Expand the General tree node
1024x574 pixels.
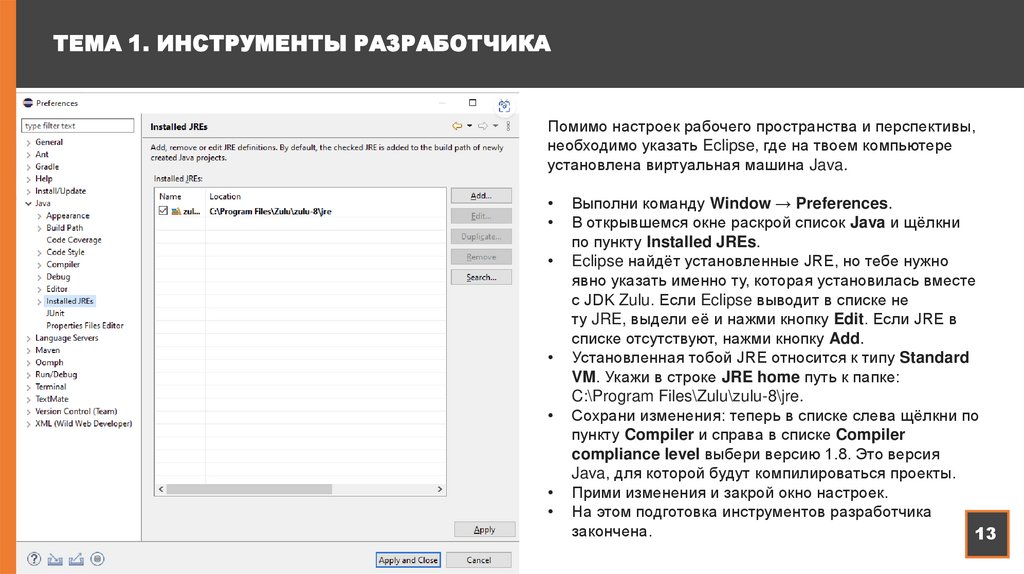point(27,142)
